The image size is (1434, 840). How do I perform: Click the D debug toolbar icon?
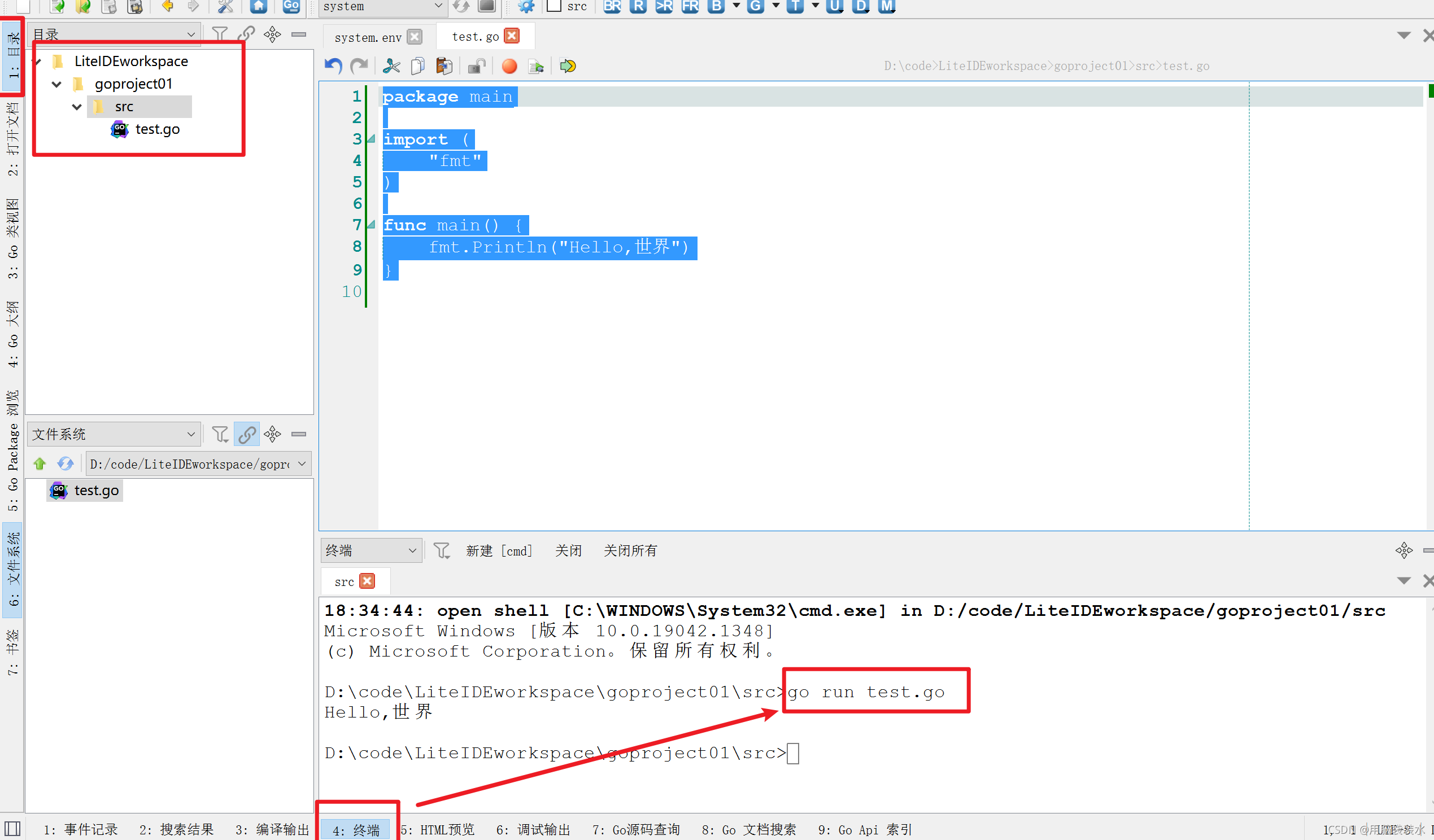coord(861,6)
